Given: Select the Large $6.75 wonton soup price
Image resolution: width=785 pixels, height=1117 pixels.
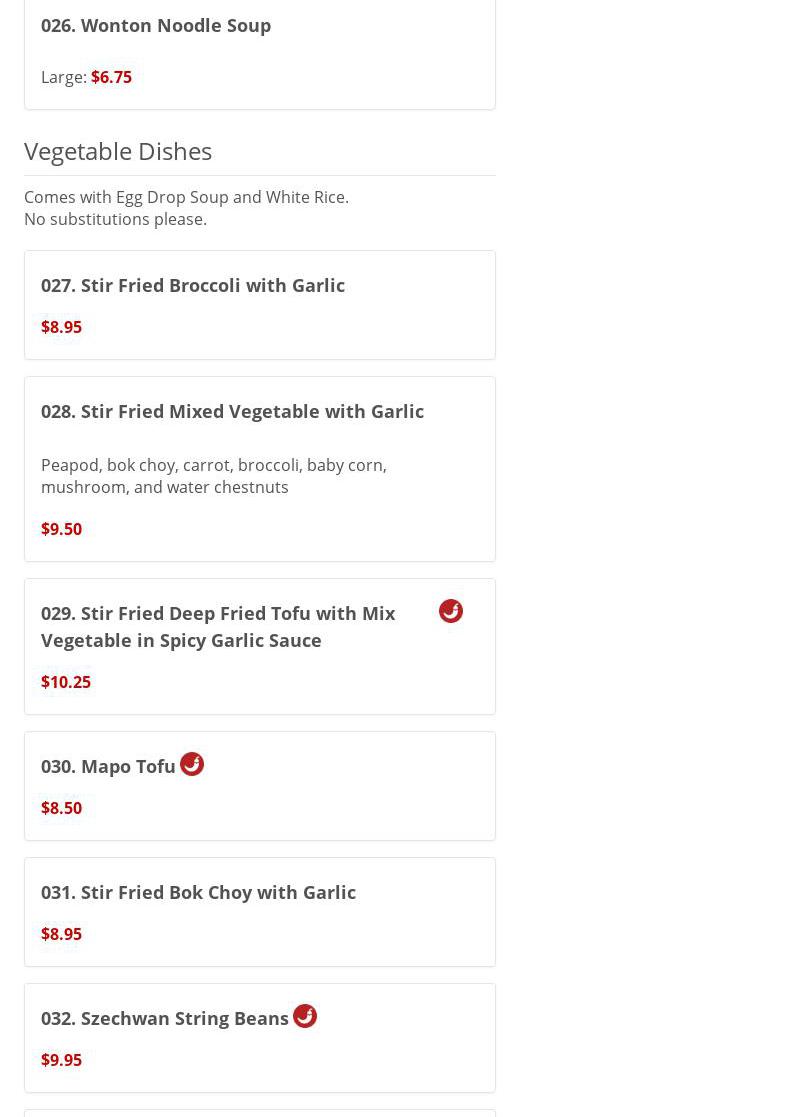Looking at the screenshot, I should click(x=111, y=77).
